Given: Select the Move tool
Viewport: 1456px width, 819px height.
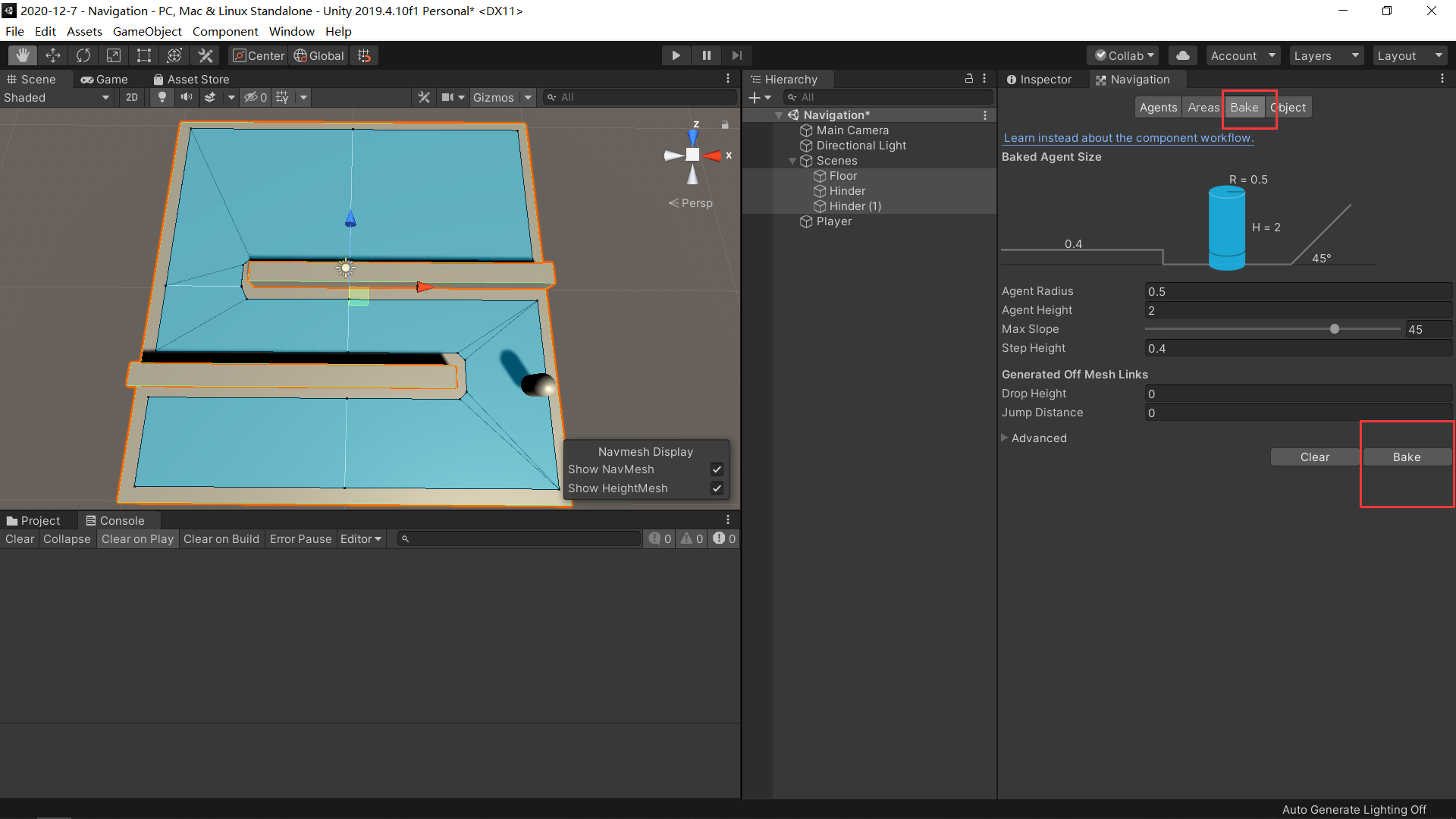Looking at the screenshot, I should pyautogui.click(x=53, y=55).
